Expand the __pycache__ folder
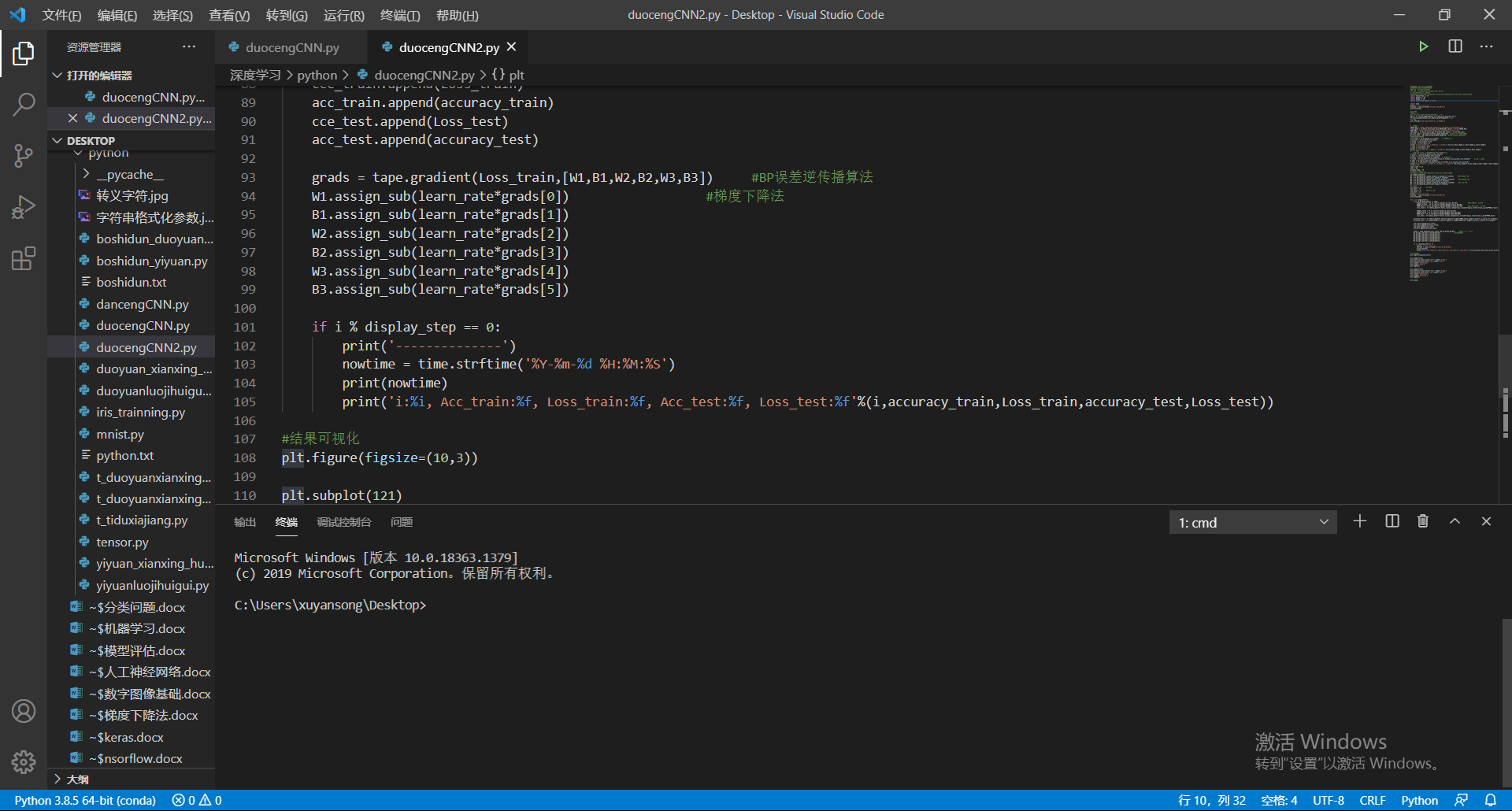Image resolution: width=1512 pixels, height=811 pixels. coord(86,174)
